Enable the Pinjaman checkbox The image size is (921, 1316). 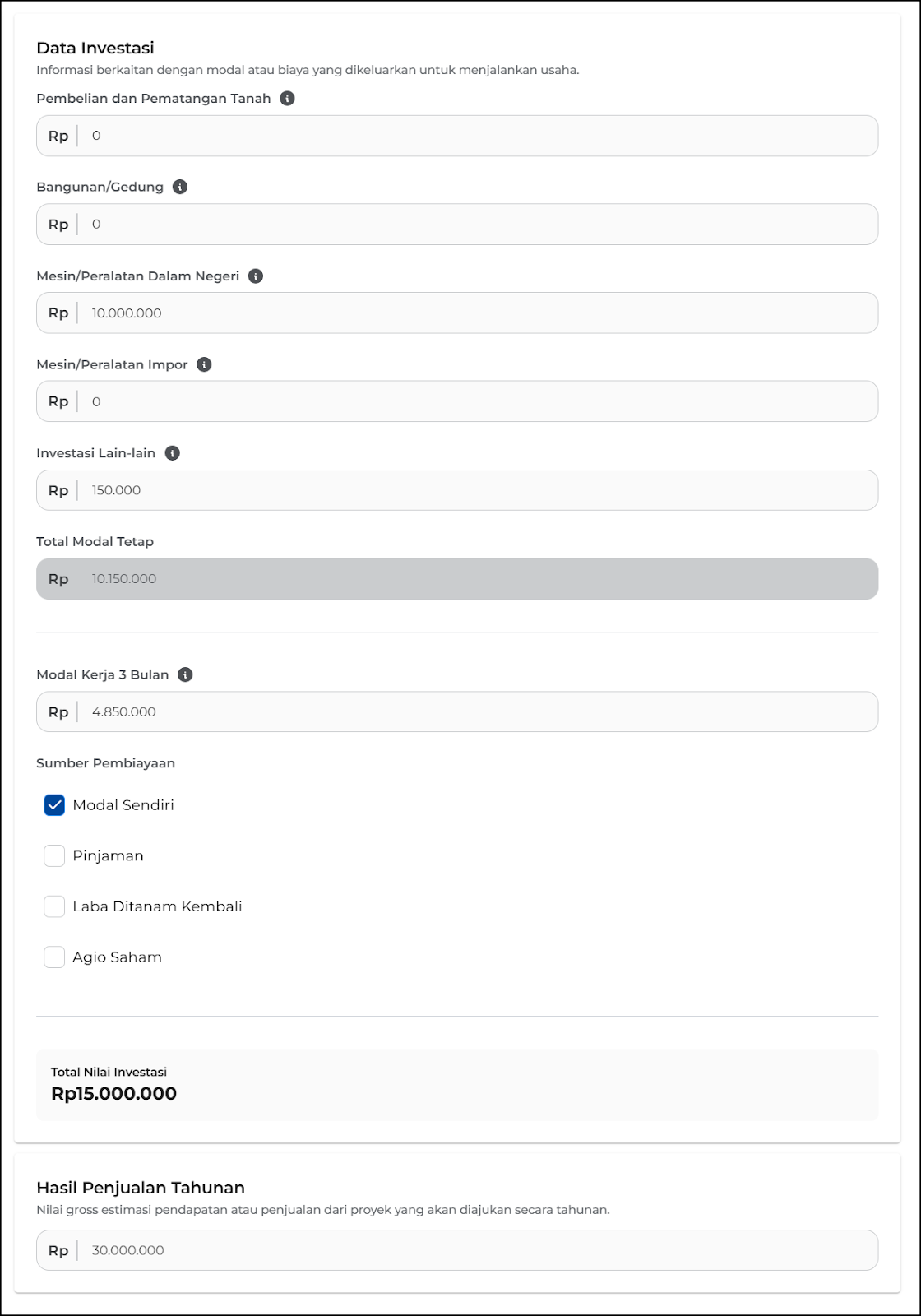[x=54, y=856]
